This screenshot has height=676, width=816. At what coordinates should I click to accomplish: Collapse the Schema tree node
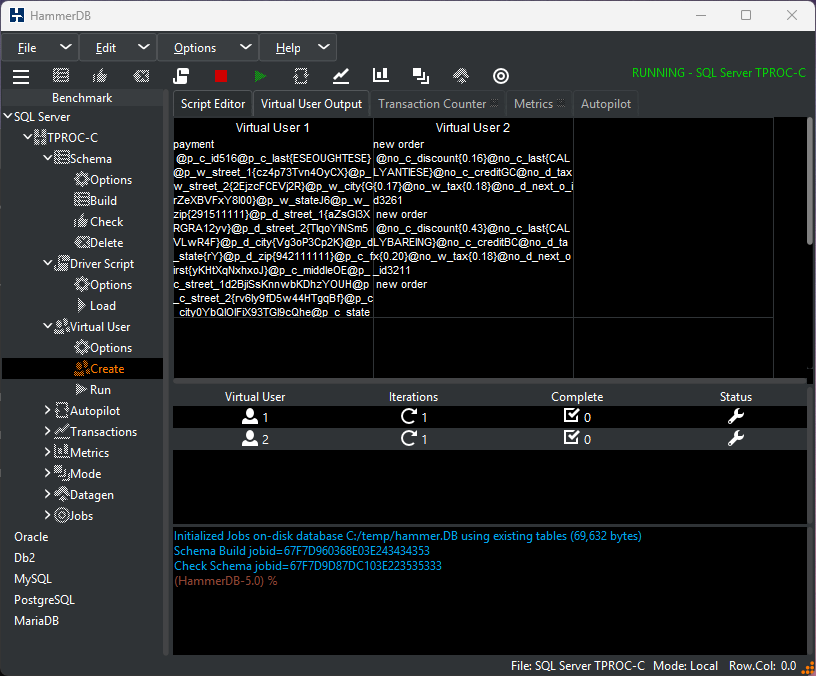(47, 157)
